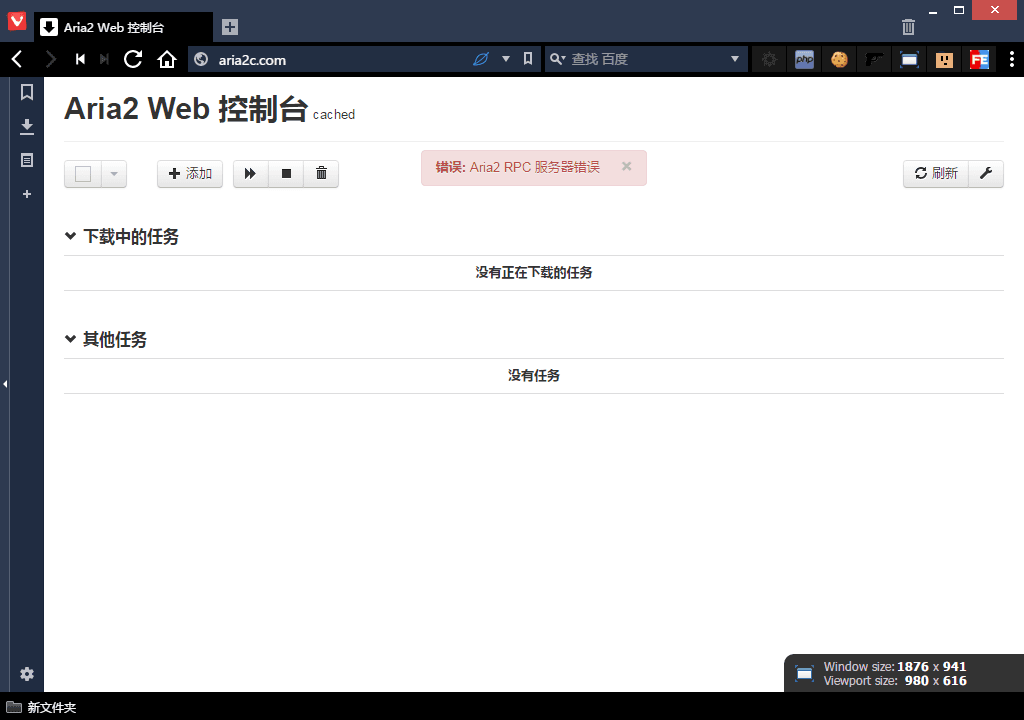The width and height of the screenshot is (1024, 720).
Task: Click the cached label next to heading
Action: click(x=334, y=114)
